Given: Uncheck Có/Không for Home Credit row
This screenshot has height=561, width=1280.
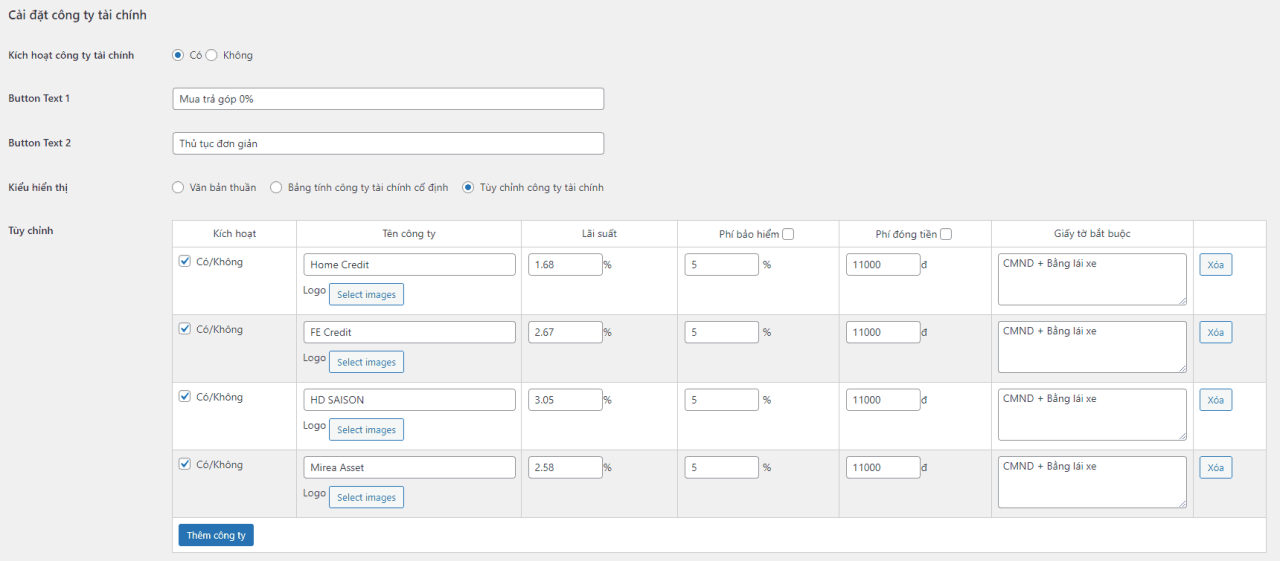Looking at the screenshot, I should pos(184,261).
